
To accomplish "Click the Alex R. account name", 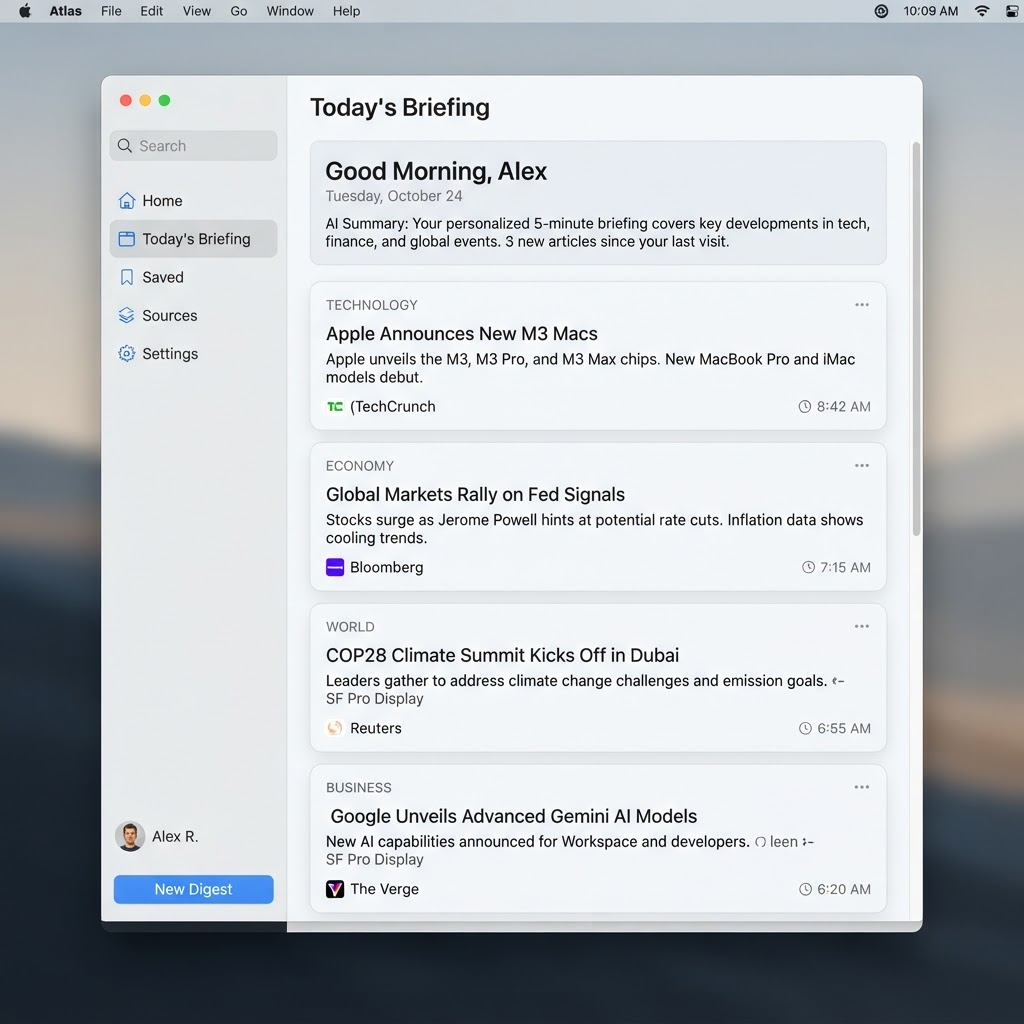I will [x=175, y=836].
